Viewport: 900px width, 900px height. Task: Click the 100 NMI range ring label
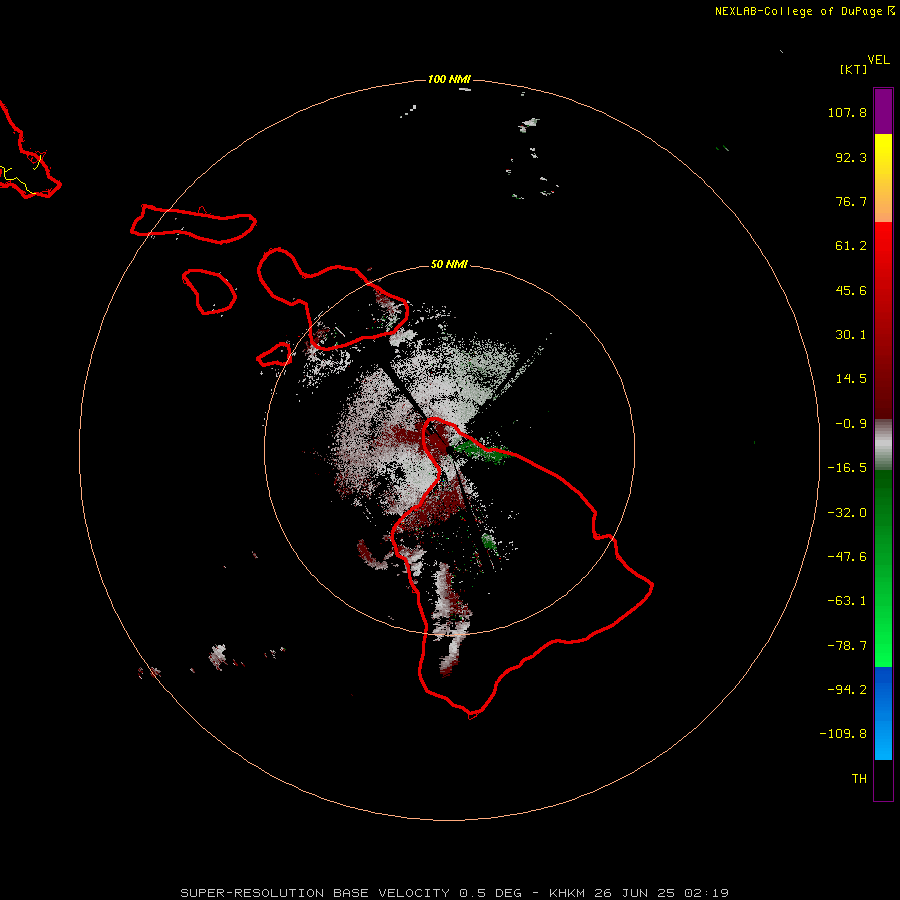click(x=449, y=79)
